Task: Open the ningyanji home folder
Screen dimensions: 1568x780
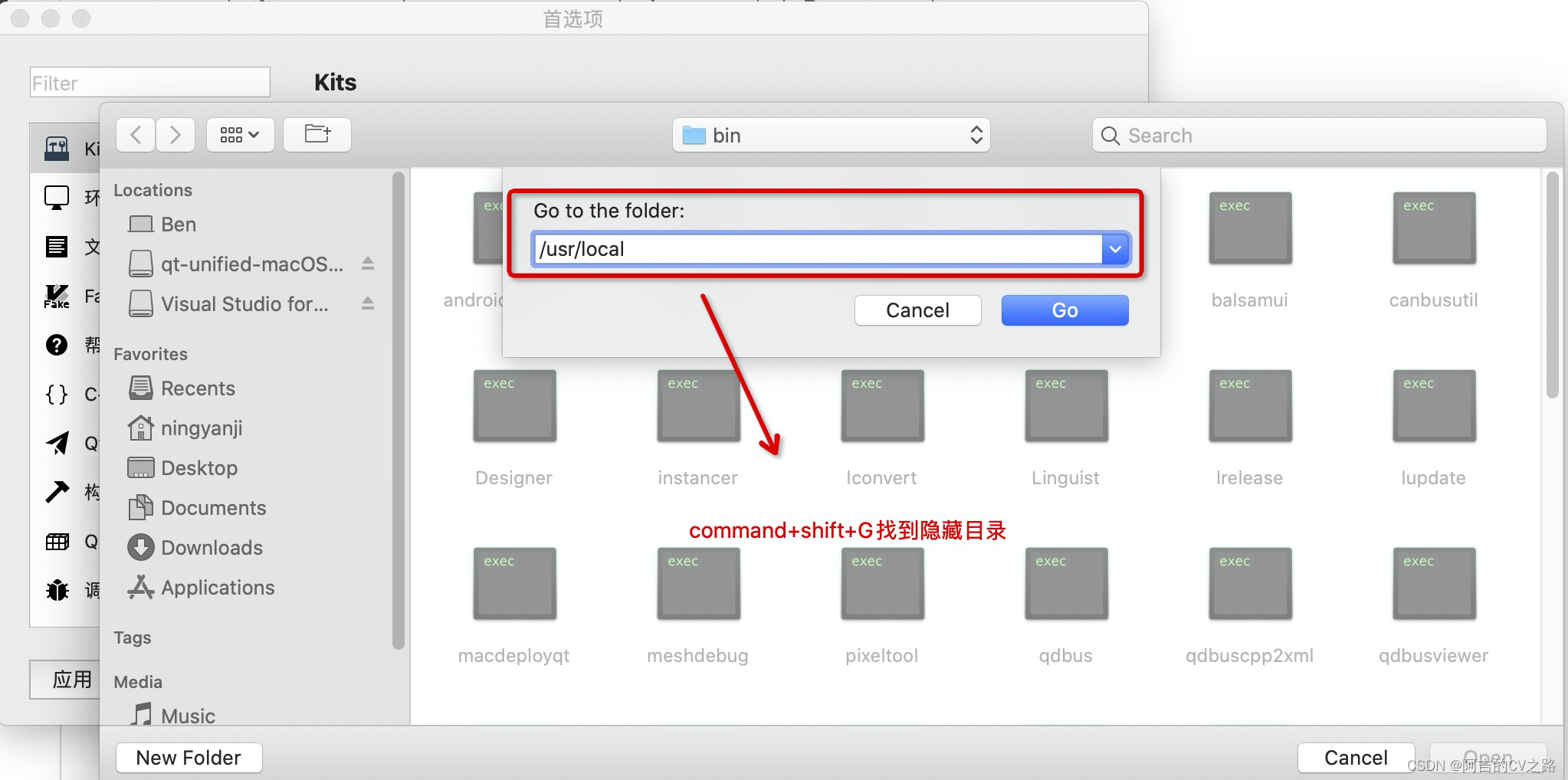Action: point(185,428)
